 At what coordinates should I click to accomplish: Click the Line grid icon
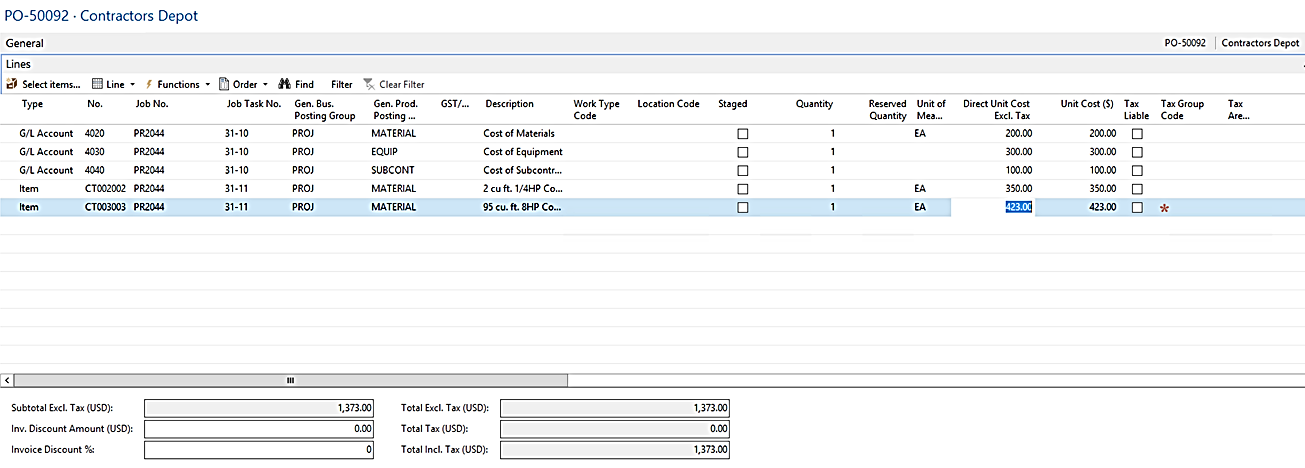point(97,85)
